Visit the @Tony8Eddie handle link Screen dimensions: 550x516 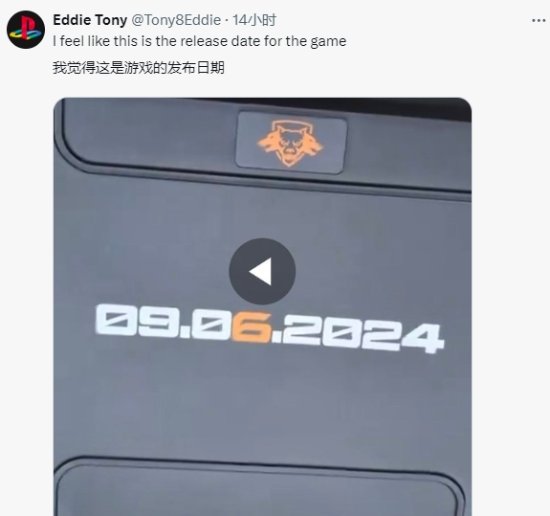(176, 20)
